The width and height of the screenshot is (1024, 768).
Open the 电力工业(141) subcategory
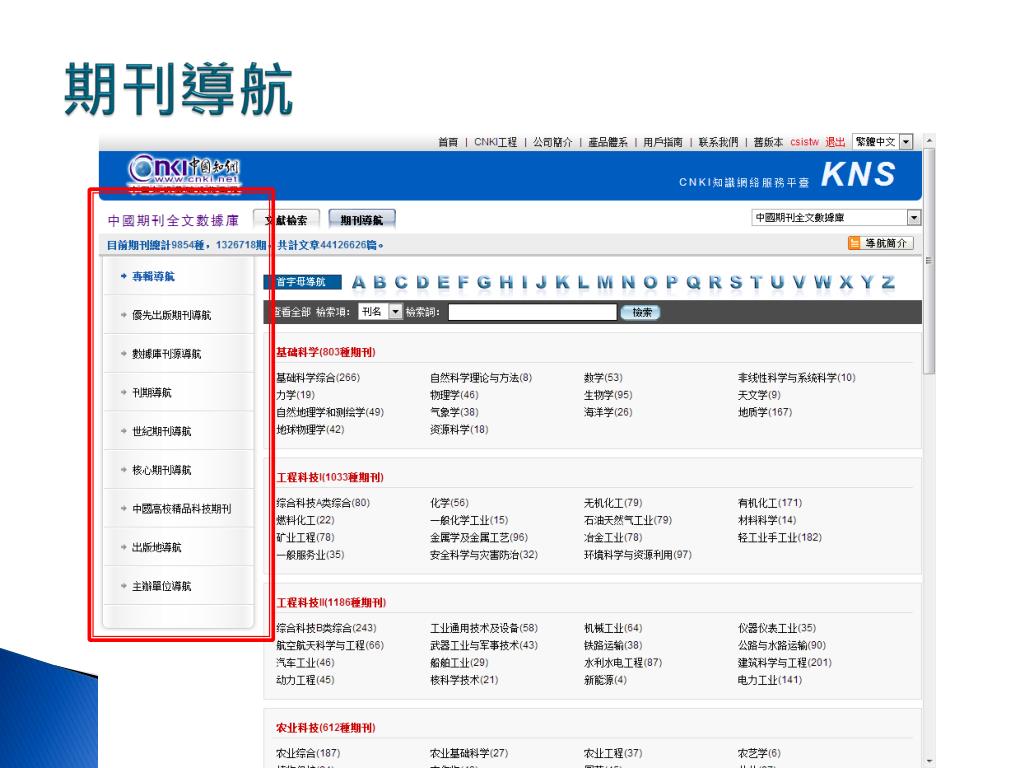pyautogui.click(x=769, y=680)
